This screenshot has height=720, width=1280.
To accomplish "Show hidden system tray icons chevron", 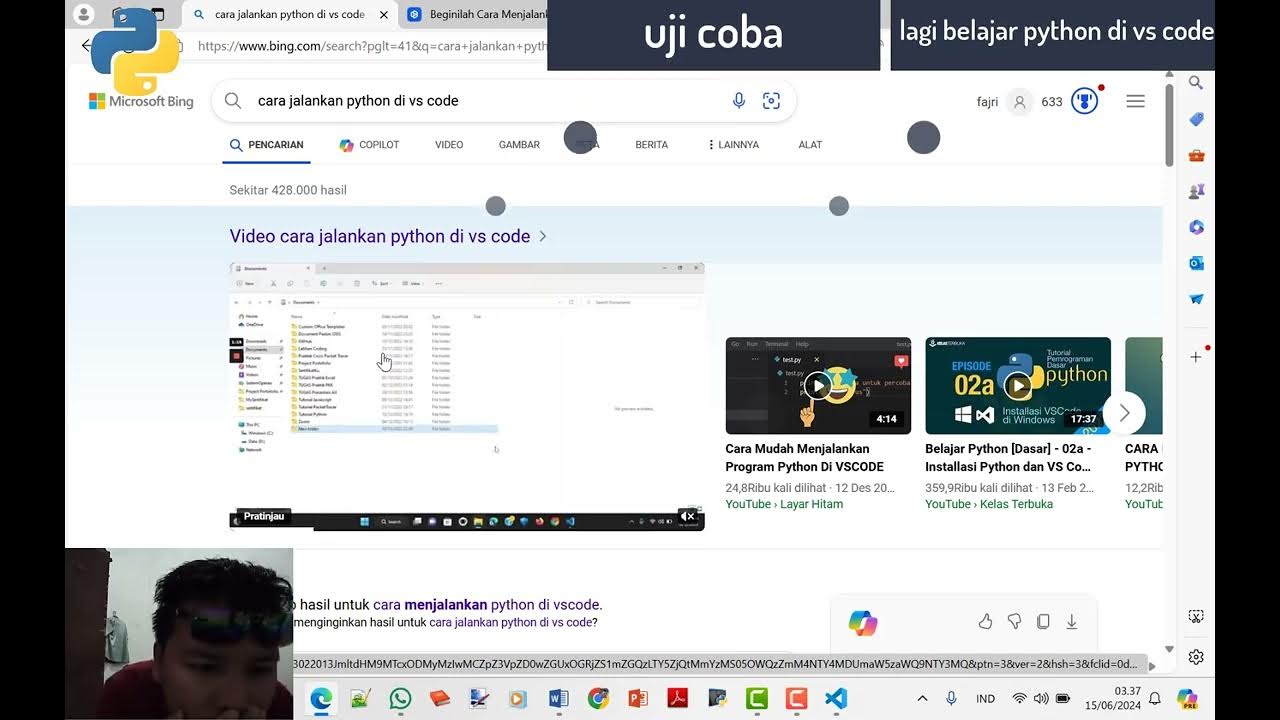I will (x=922, y=698).
